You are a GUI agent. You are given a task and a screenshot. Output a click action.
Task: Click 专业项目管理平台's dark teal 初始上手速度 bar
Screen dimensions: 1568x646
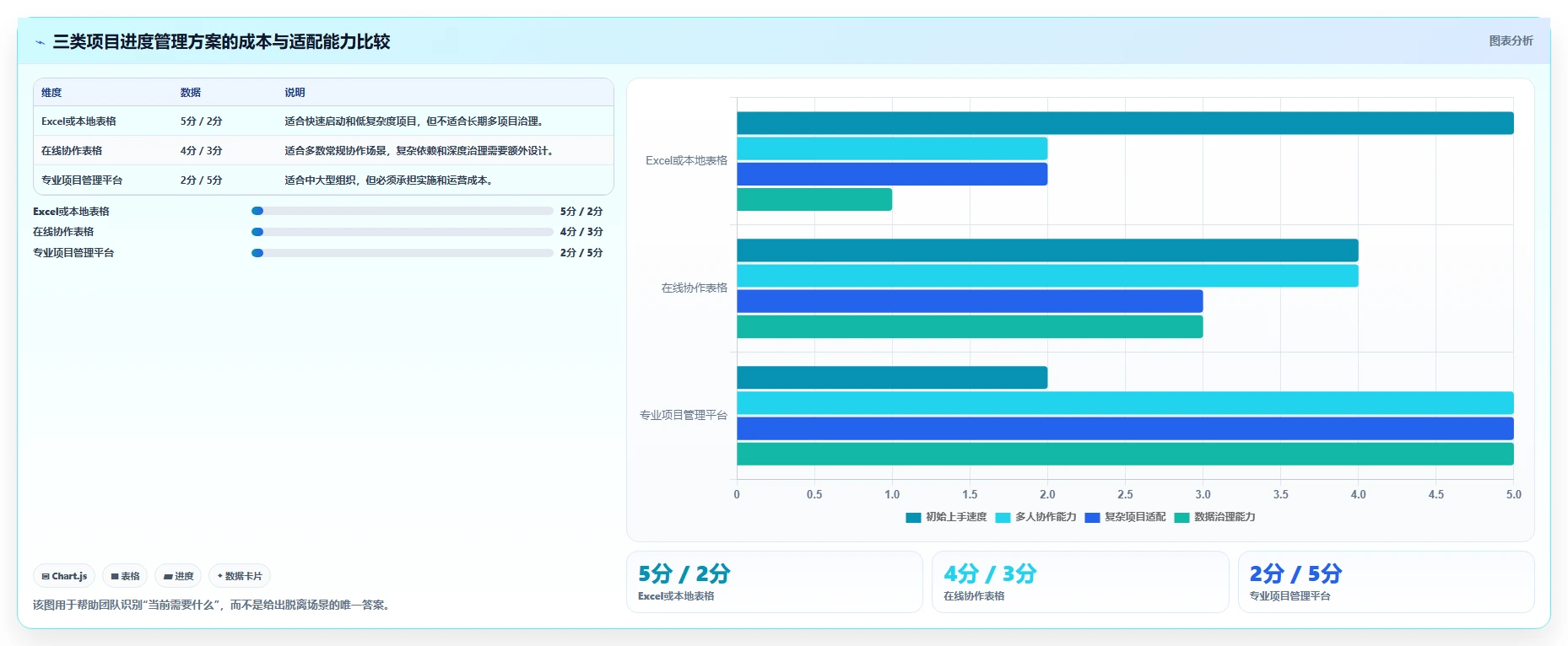click(892, 378)
